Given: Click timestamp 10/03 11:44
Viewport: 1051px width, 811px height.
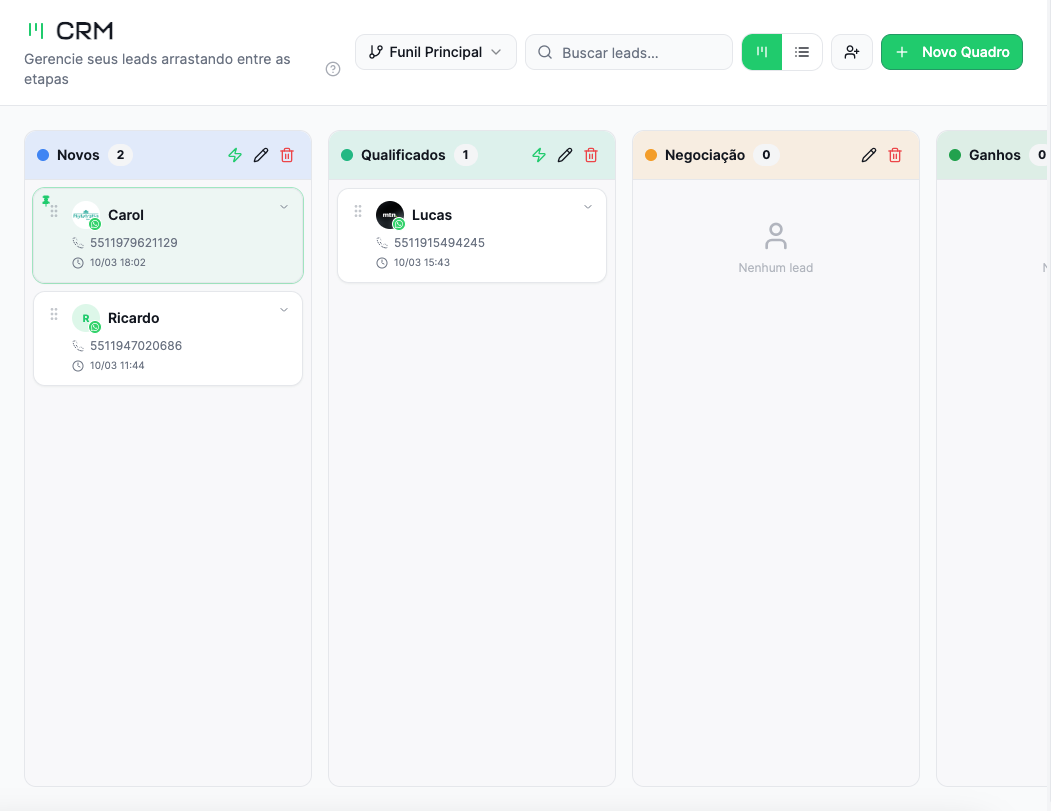Looking at the screenshot, I should point(117,366).
